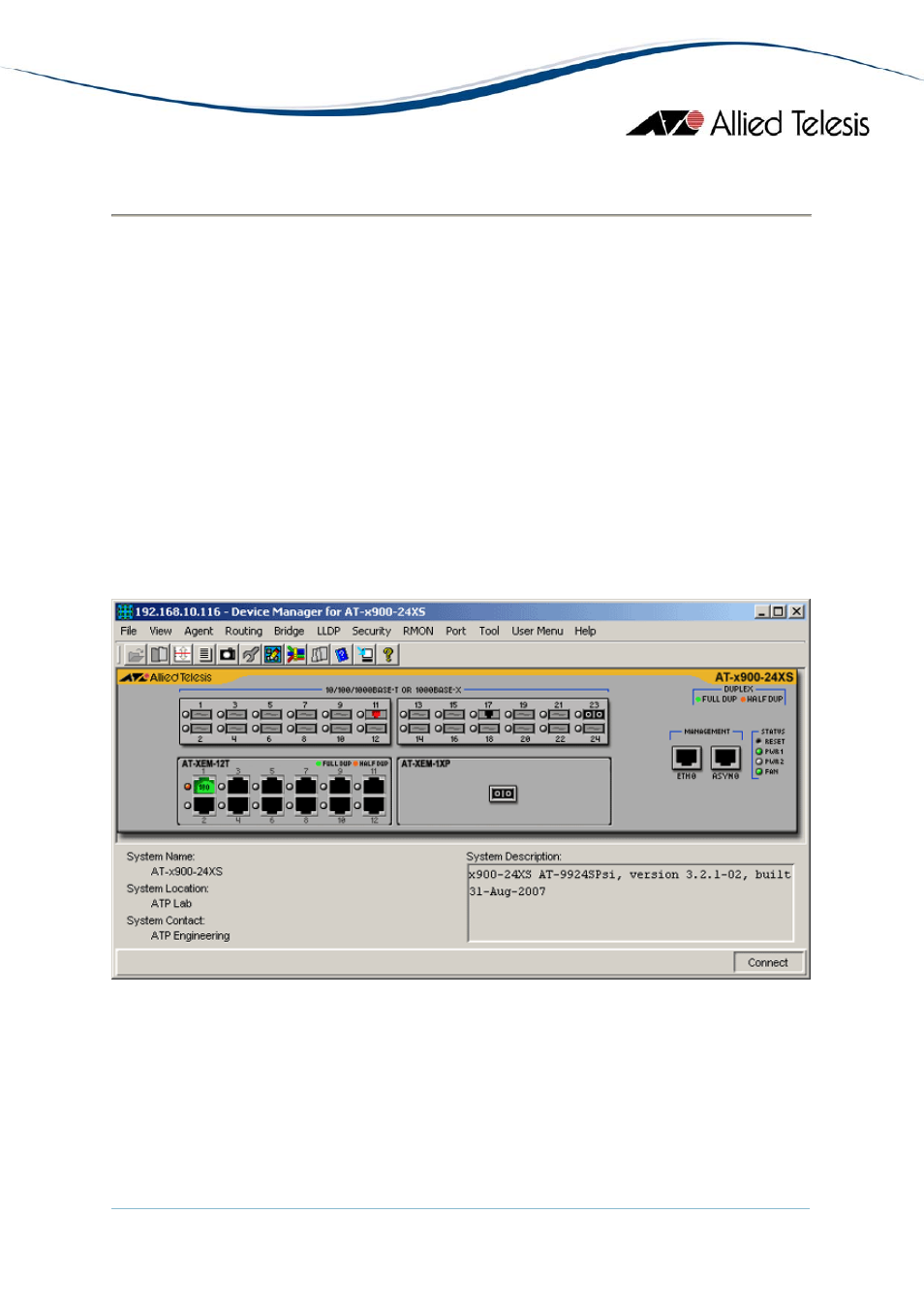Image resolution: width=924 pixels, height=1308 pixels.
Task: Click the Connect button
Action: (768, 962)
